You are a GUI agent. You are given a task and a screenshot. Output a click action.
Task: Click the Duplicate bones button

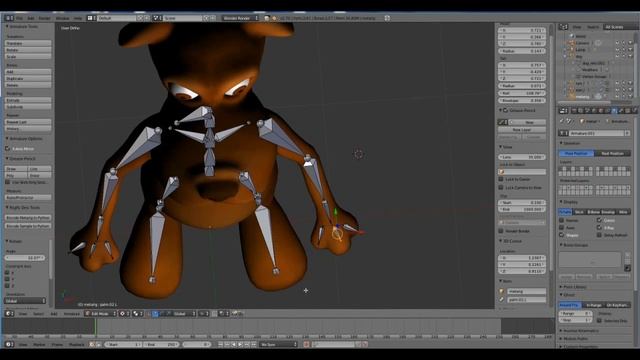click(28, 78)
